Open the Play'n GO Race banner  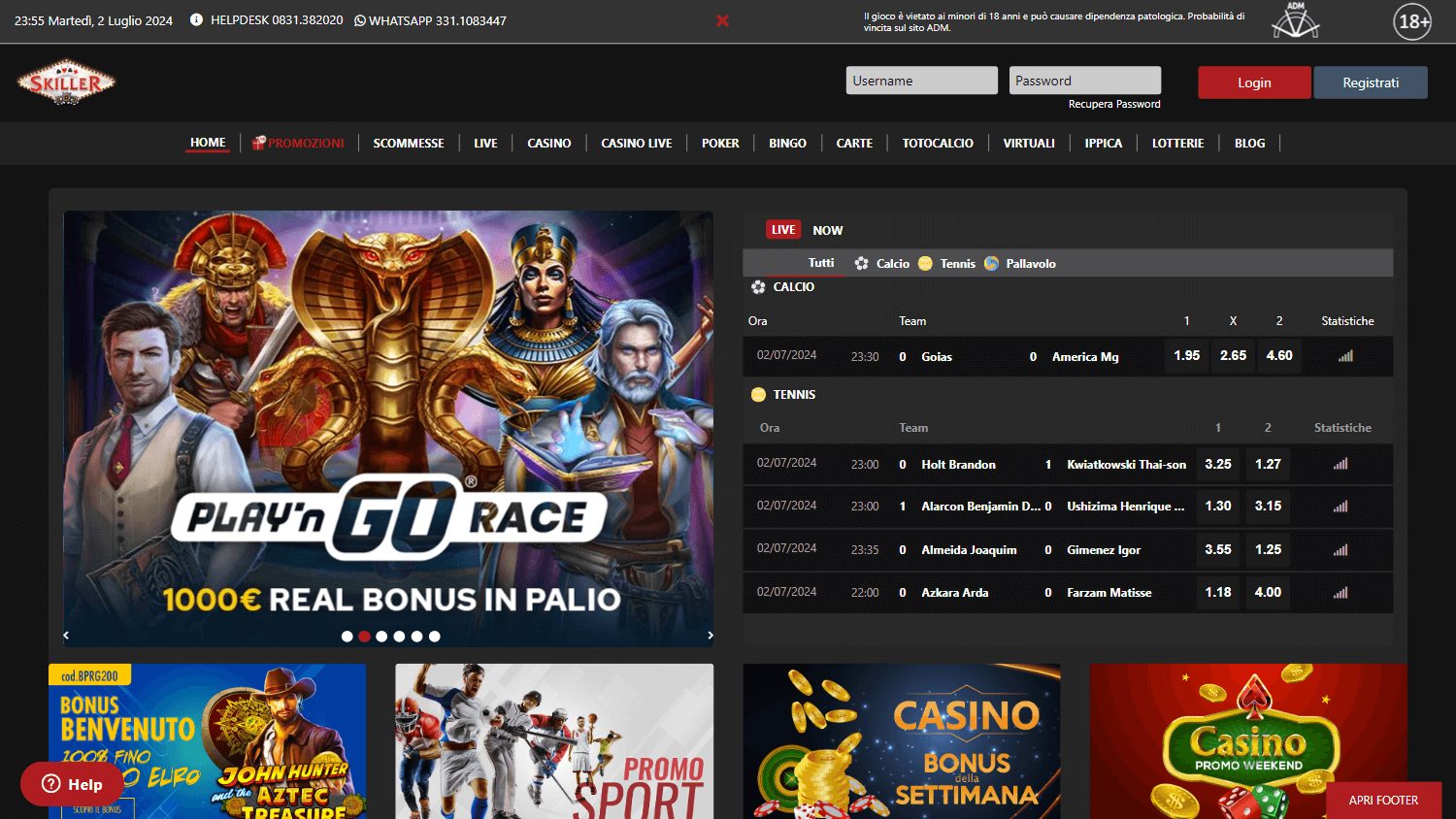(388, 429)
